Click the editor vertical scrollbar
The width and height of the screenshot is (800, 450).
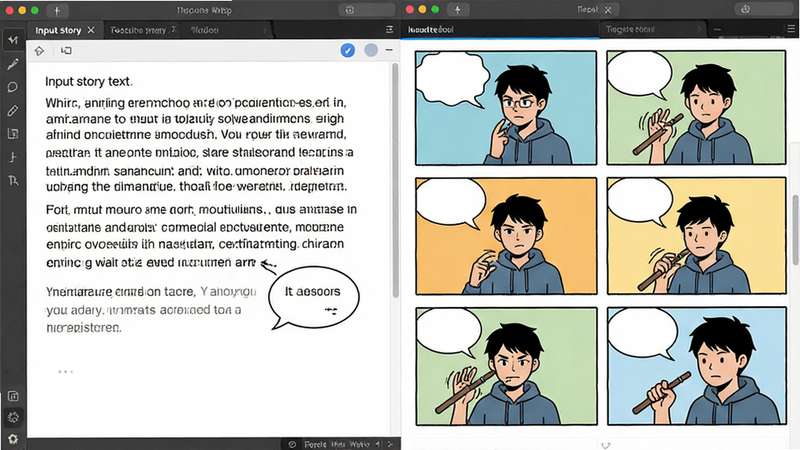395,181
